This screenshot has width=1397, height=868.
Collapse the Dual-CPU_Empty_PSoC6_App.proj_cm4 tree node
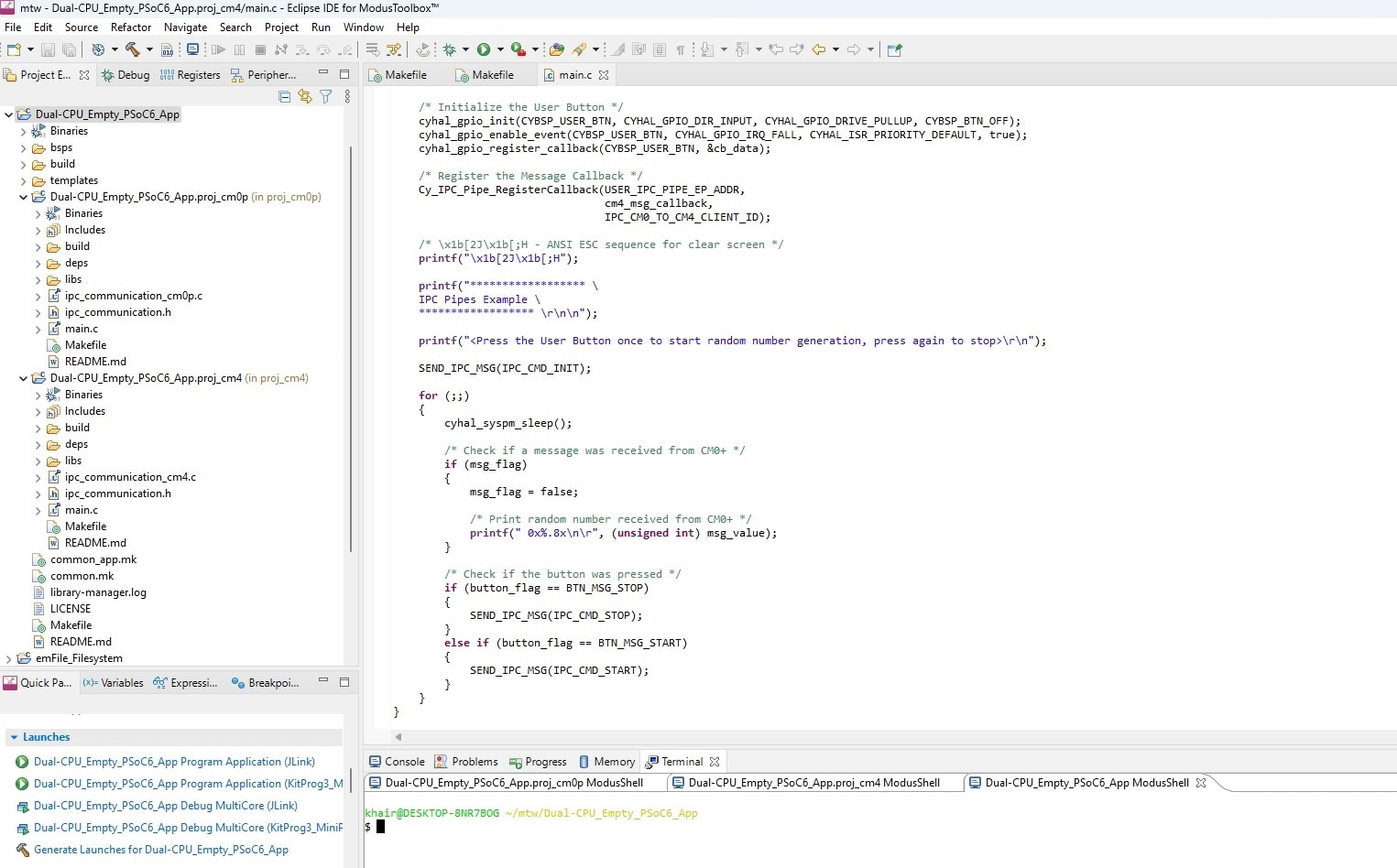pyautogui.click(x=24, y=378)
